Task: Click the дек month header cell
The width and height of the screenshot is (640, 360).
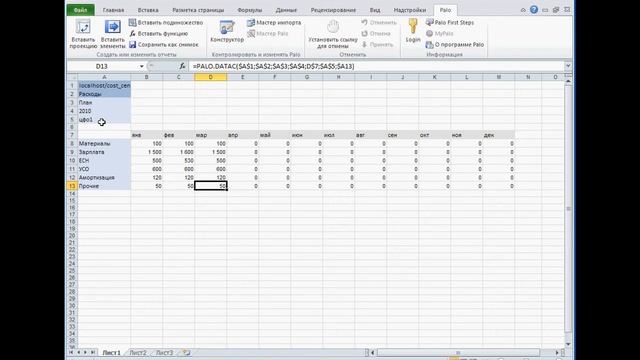Action: click(499, 135)
